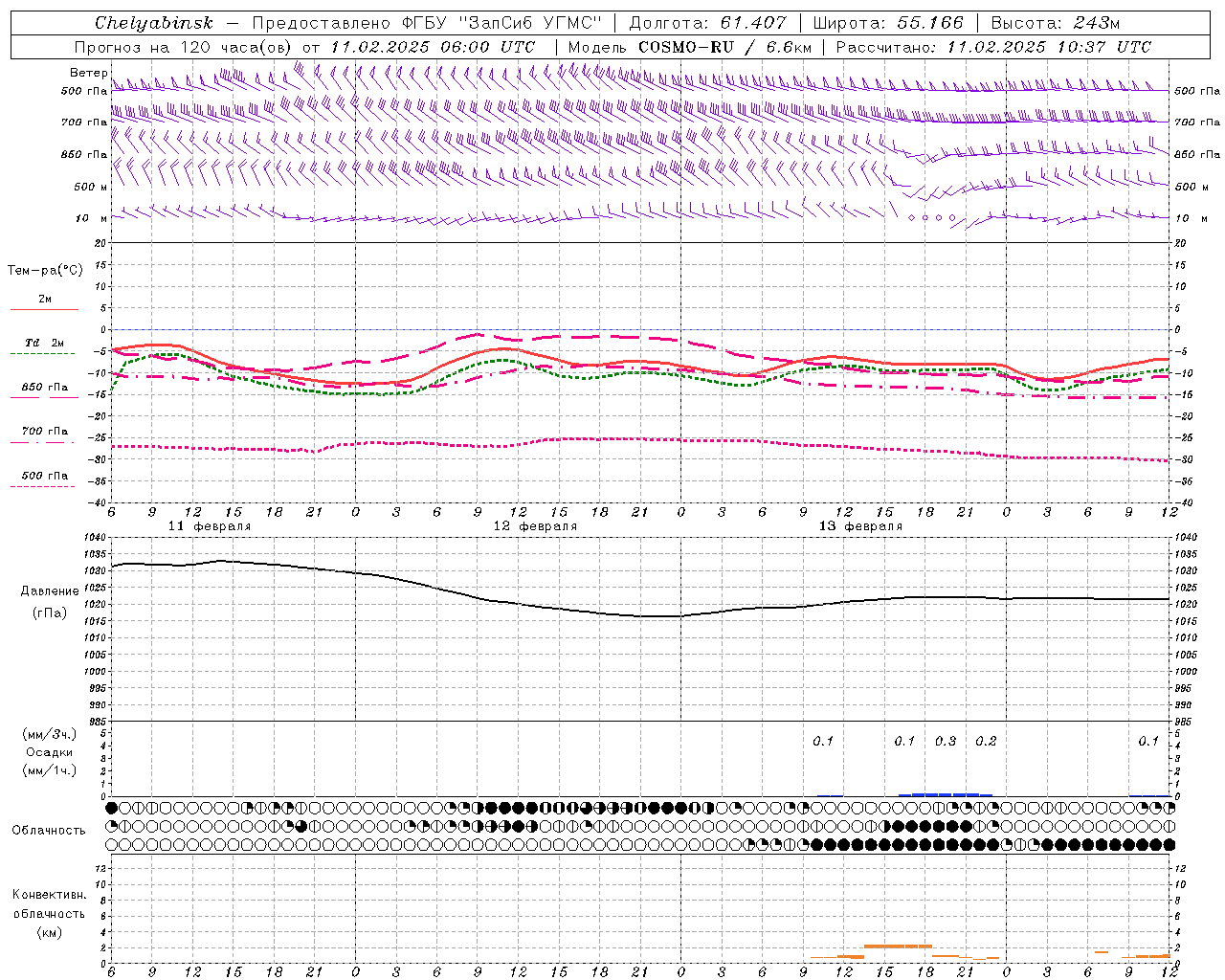Click the computed time 11.02.2025 10:37 UTC
The image size is (1225, 980).
(1049, 47)
